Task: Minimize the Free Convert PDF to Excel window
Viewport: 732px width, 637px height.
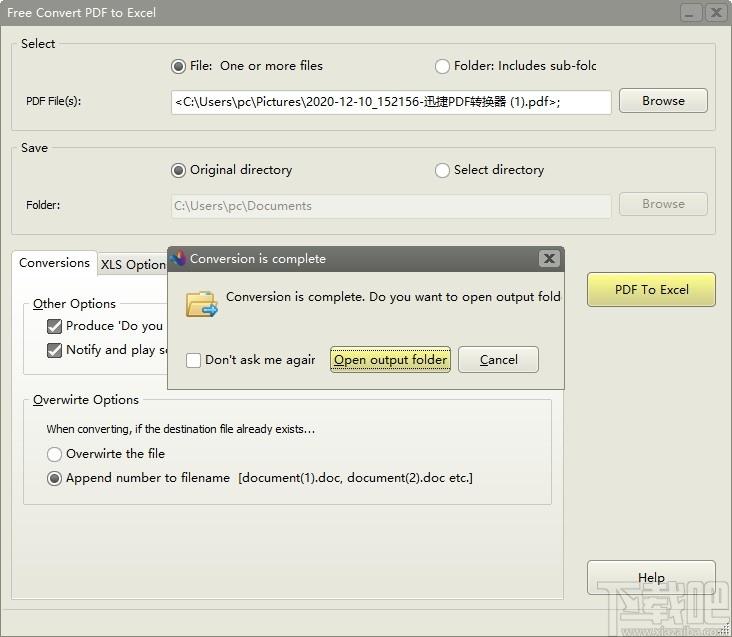Action: click(x=690, y=13)
